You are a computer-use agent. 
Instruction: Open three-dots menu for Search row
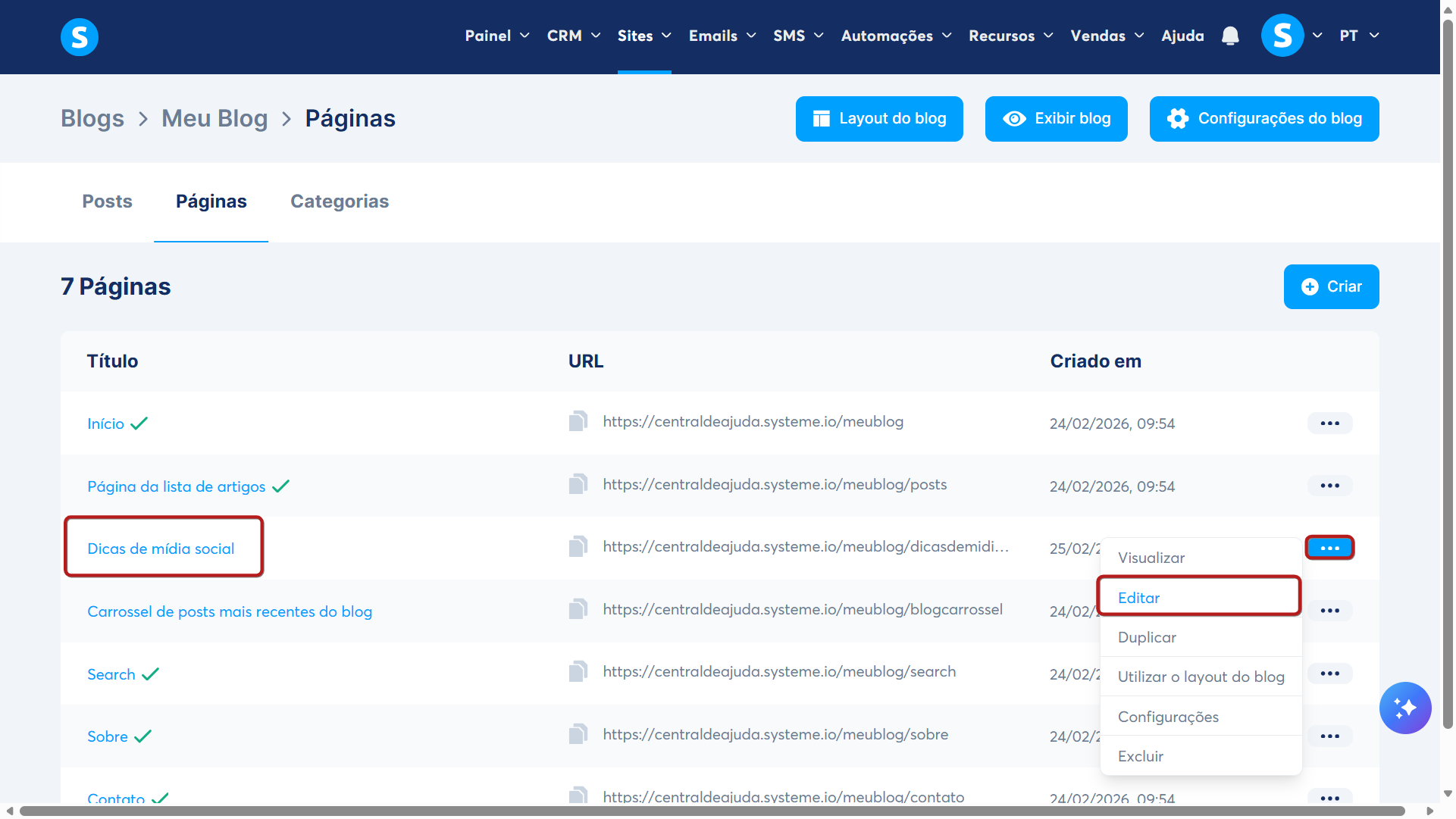pos(1329,674)
